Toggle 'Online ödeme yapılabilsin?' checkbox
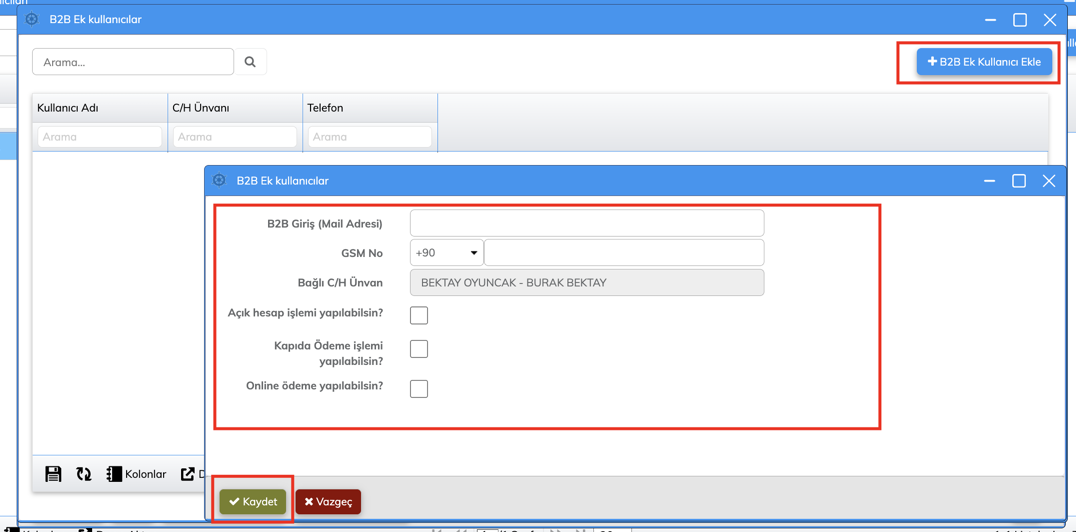1076x532 pixels. coord(419,389)
